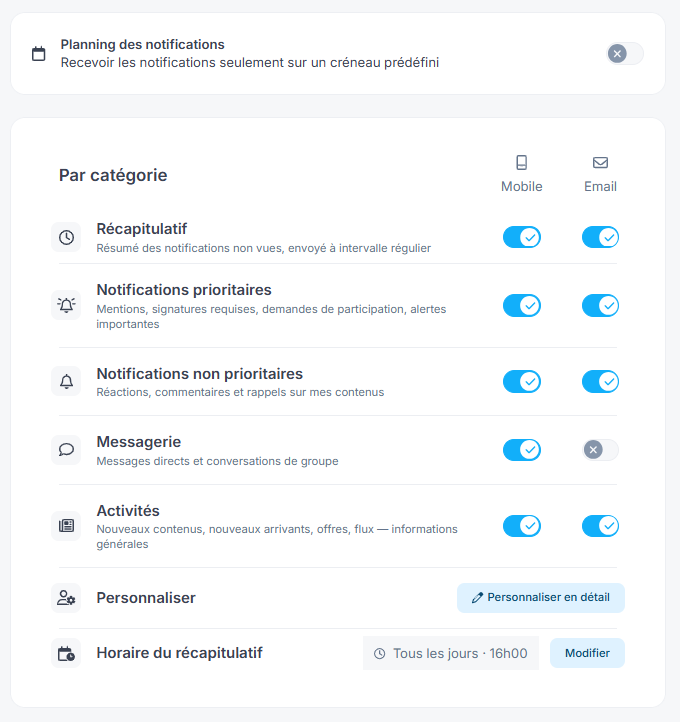Click the Email envelope column icon

coord(600,163)
